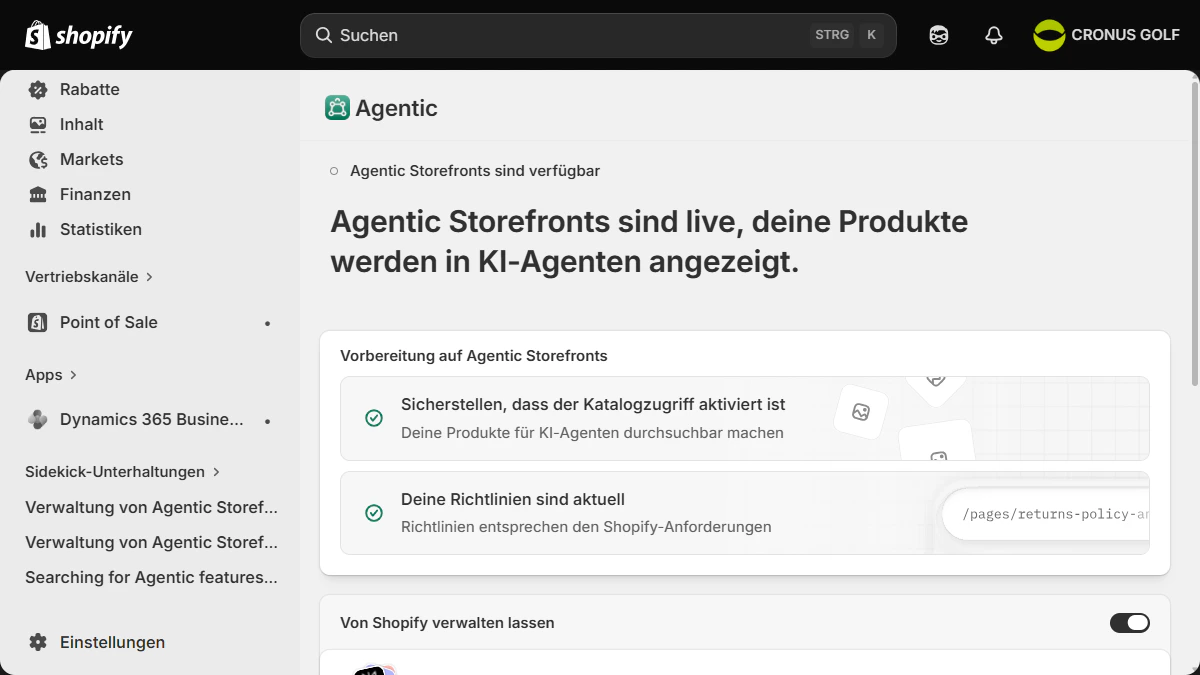Click the Deine Richtlinien sind aktuell row
Image resolution: width=1200 pixels, height=675 pixels.
point(745,513)
